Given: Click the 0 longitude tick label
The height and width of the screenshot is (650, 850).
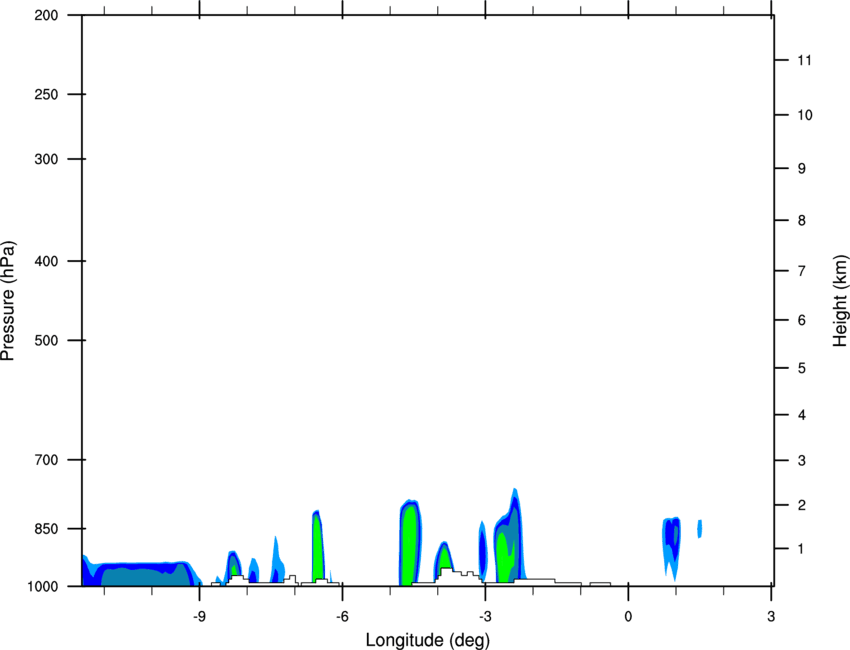Looking at the screenshot, I should [x=628, y=617].
